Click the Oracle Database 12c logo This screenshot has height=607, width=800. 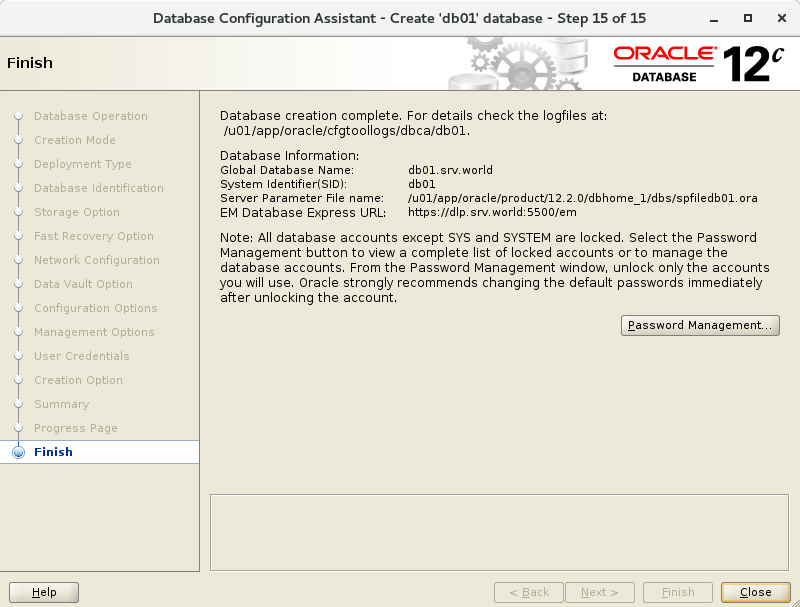click(698, 64)
